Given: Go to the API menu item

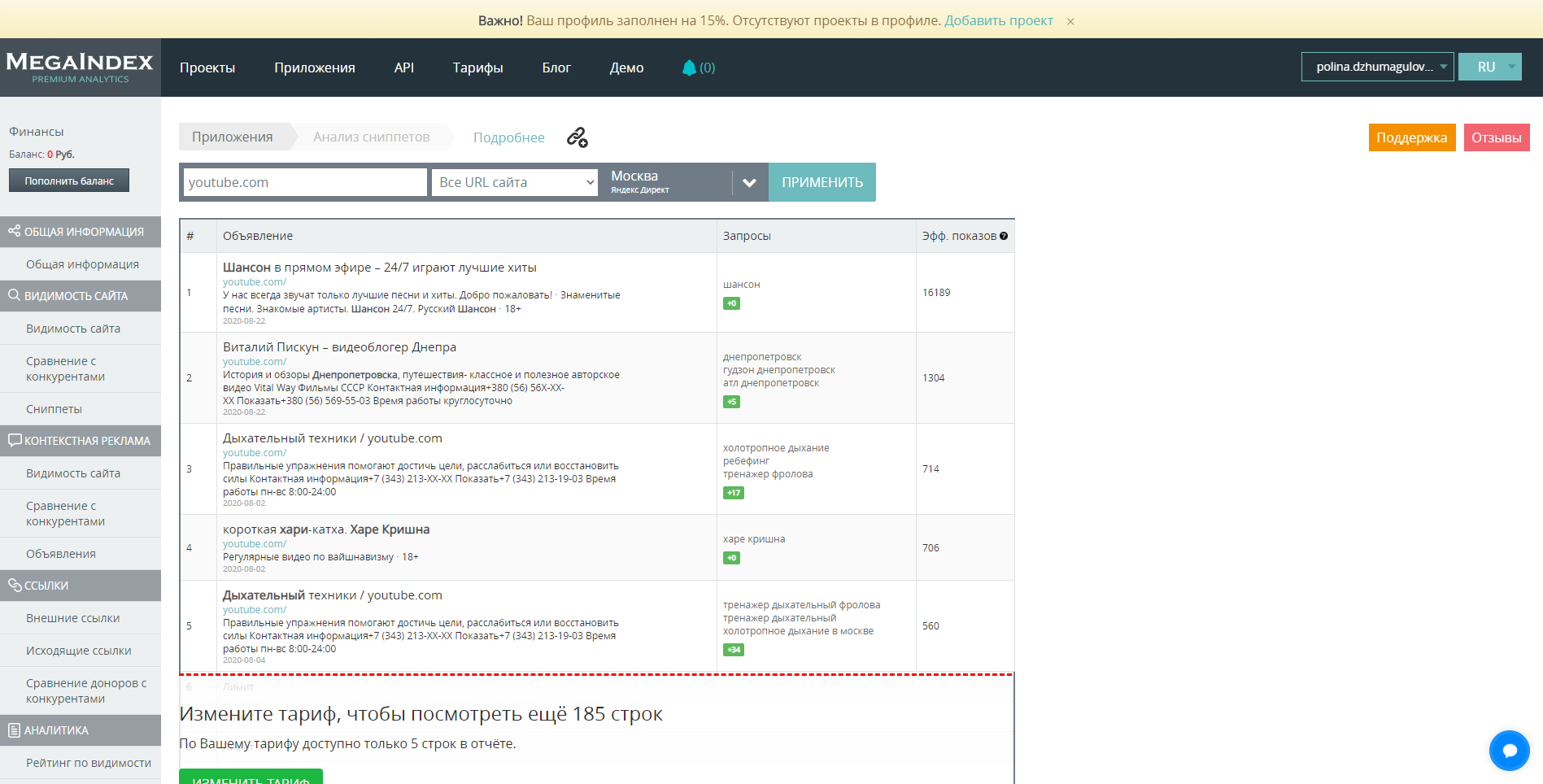Looking at the screenshot, I should click(404, 68).
